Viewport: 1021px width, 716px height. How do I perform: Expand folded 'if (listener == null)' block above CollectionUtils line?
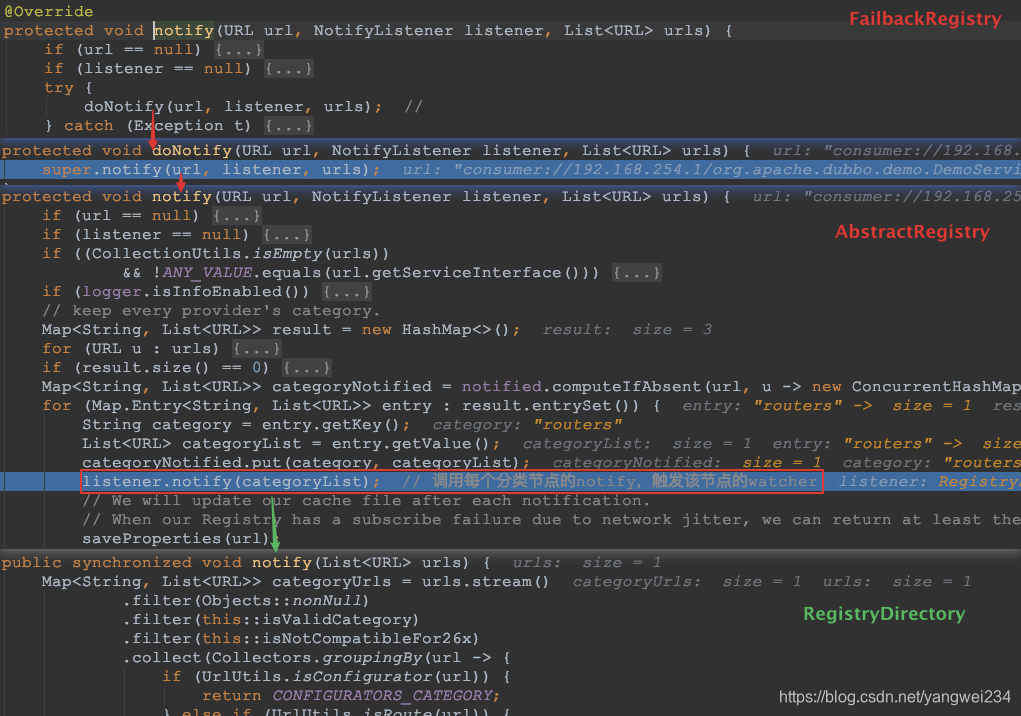[x=287, y=234]
